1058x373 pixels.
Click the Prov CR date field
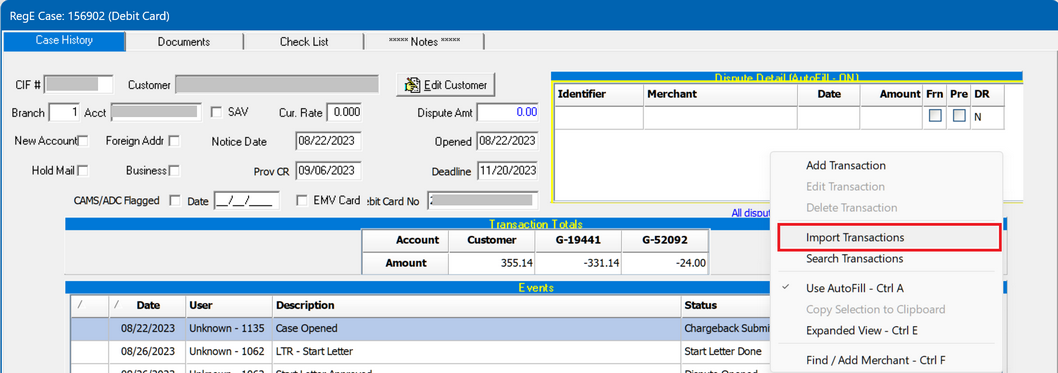329,171
